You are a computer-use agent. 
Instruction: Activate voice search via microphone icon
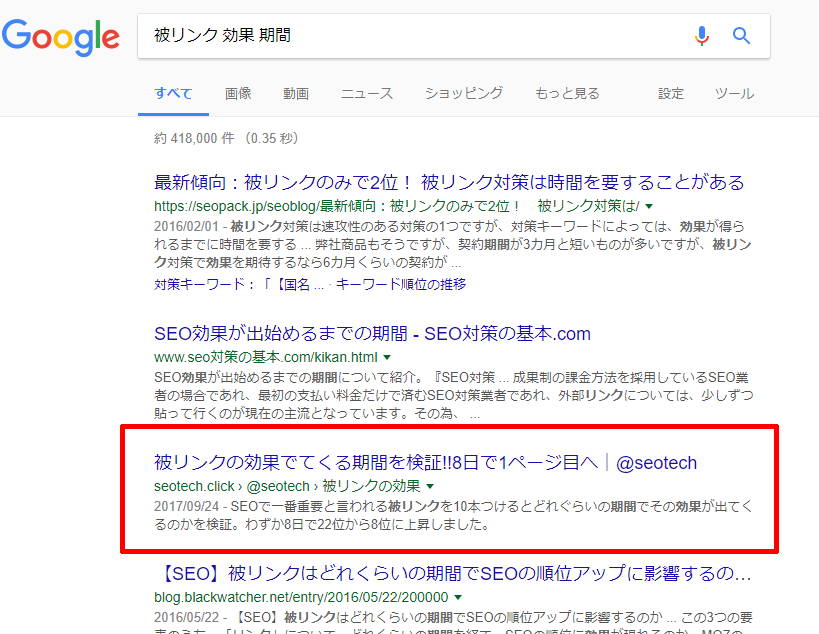[702, 36]
